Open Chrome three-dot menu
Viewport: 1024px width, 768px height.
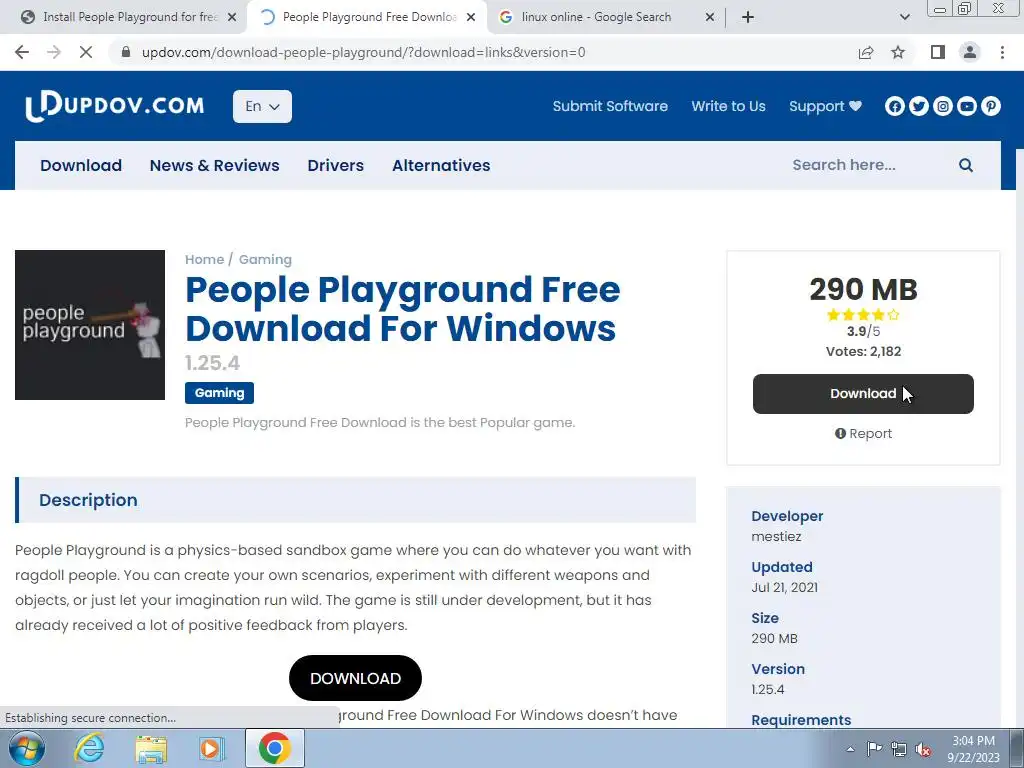(x=1002, y=52)
